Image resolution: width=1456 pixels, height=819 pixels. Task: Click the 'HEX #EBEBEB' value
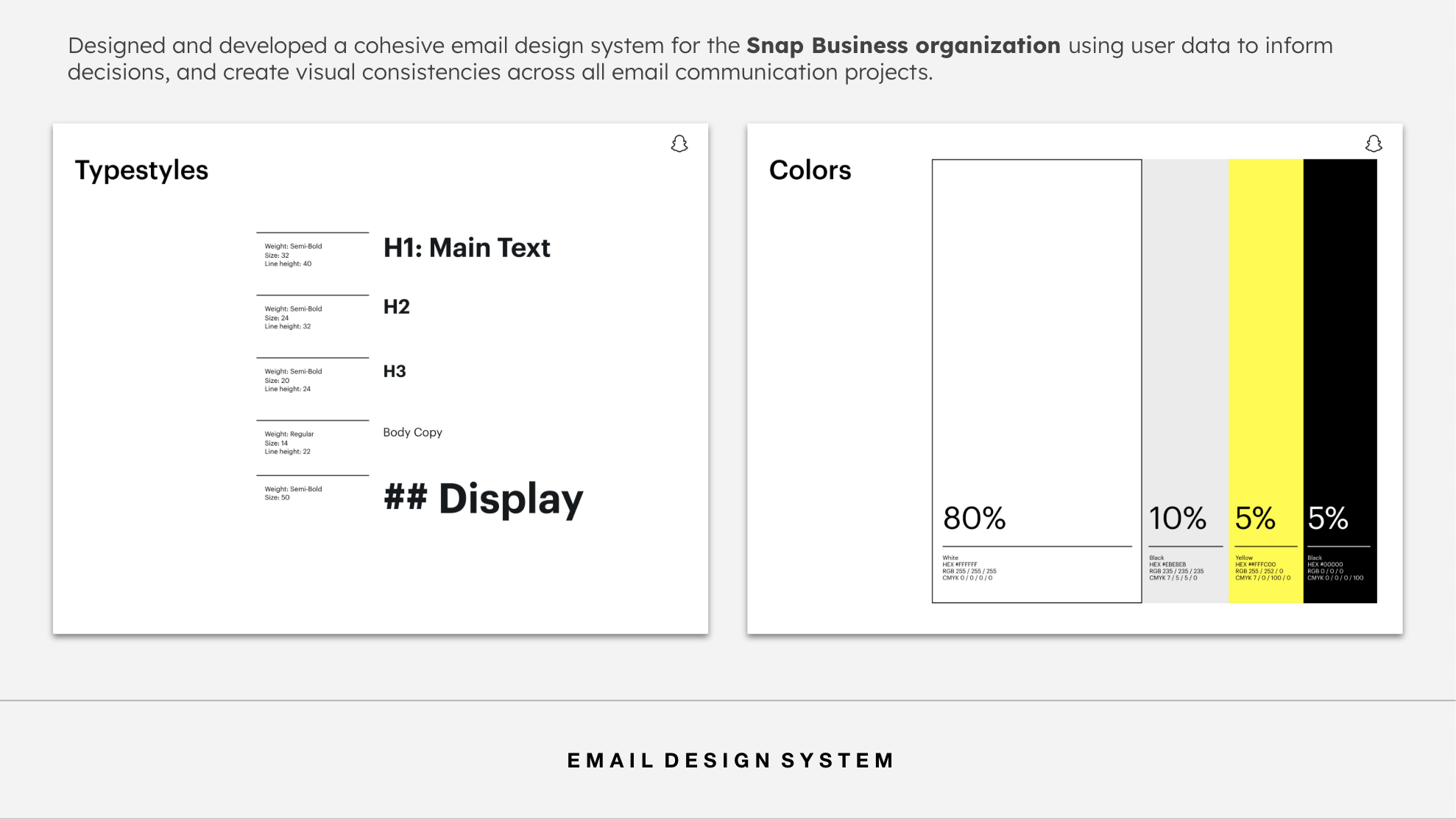coord(1167,565)
